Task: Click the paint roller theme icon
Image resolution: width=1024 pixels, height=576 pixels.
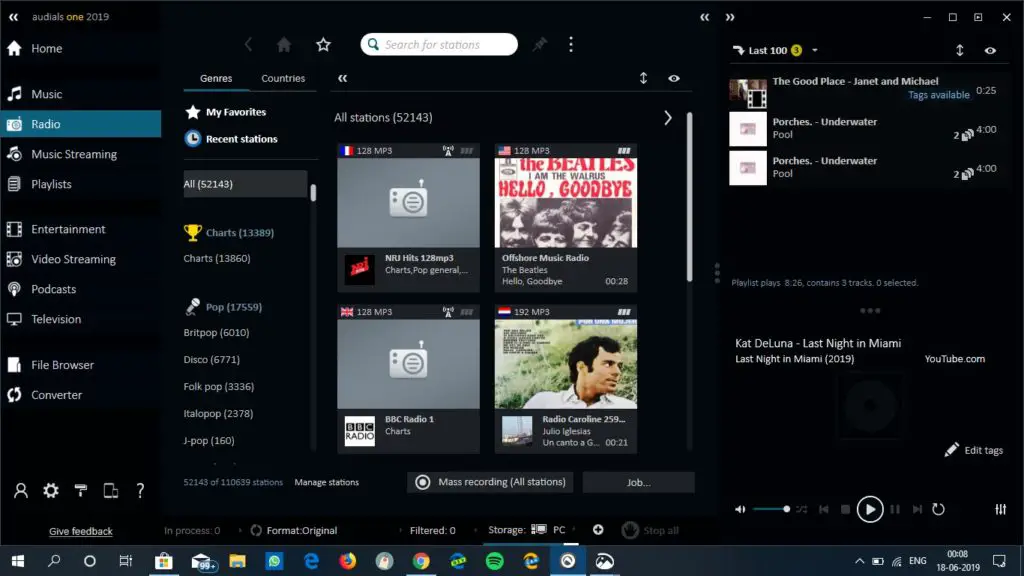Action: click(x=81, y=490)
